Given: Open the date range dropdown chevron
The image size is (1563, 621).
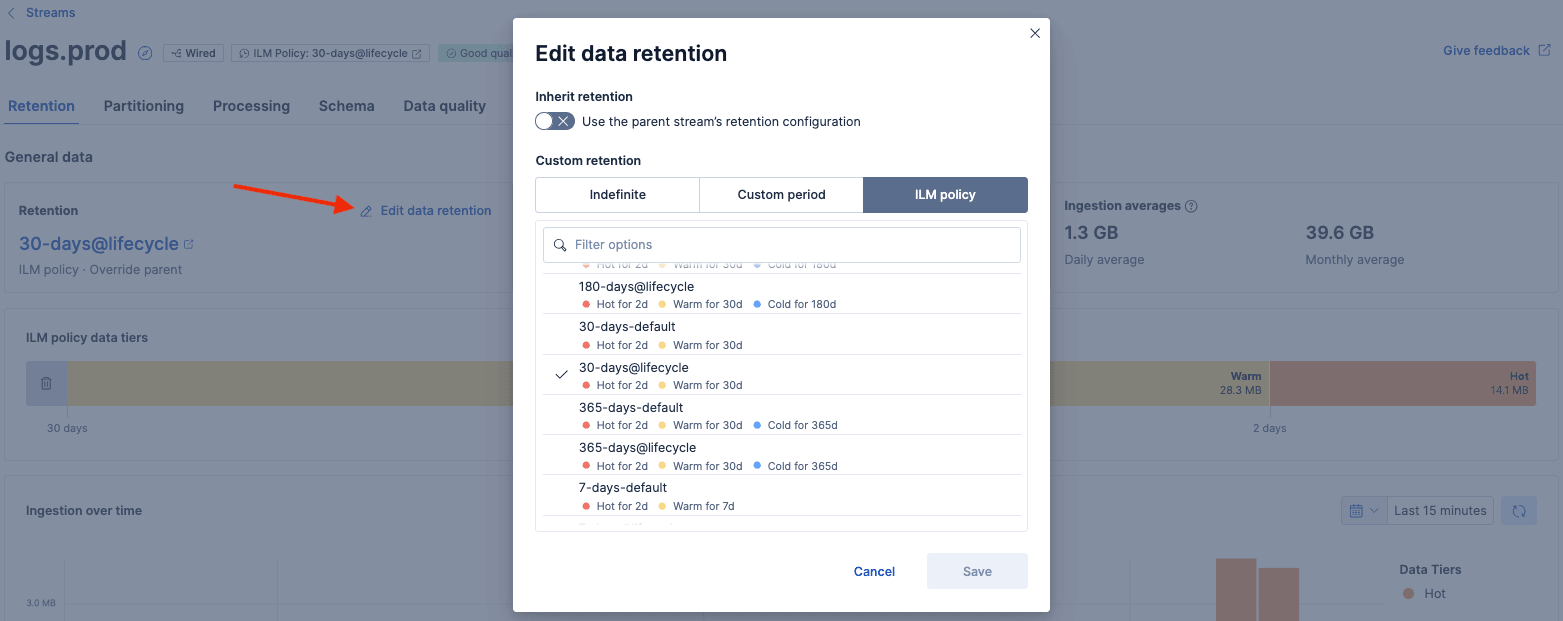Looking at the screenshot, I should pyautogui.click(x=1373, y=510).
